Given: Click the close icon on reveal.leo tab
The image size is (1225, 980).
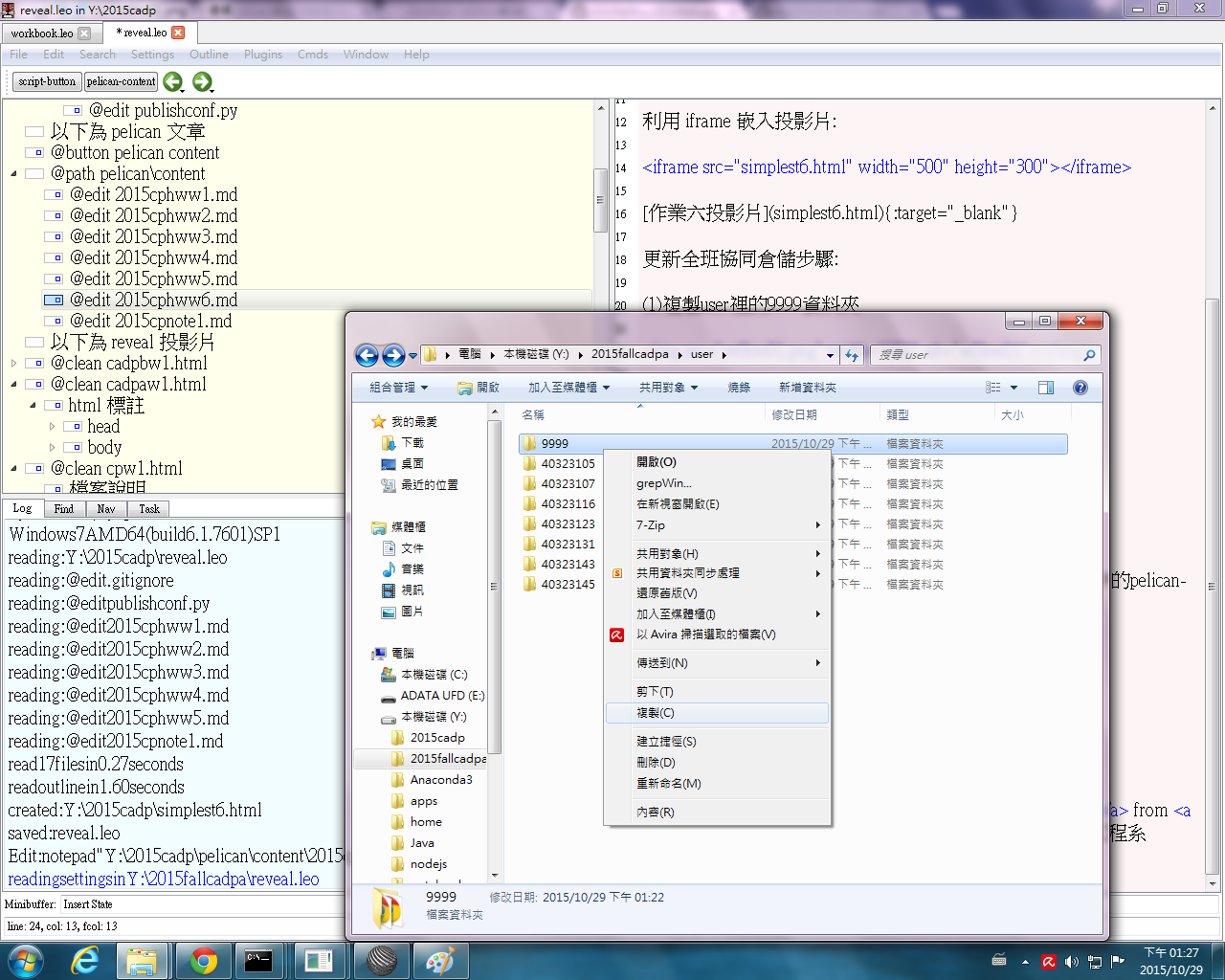Looking at the screenshot, I should (178, 33).
